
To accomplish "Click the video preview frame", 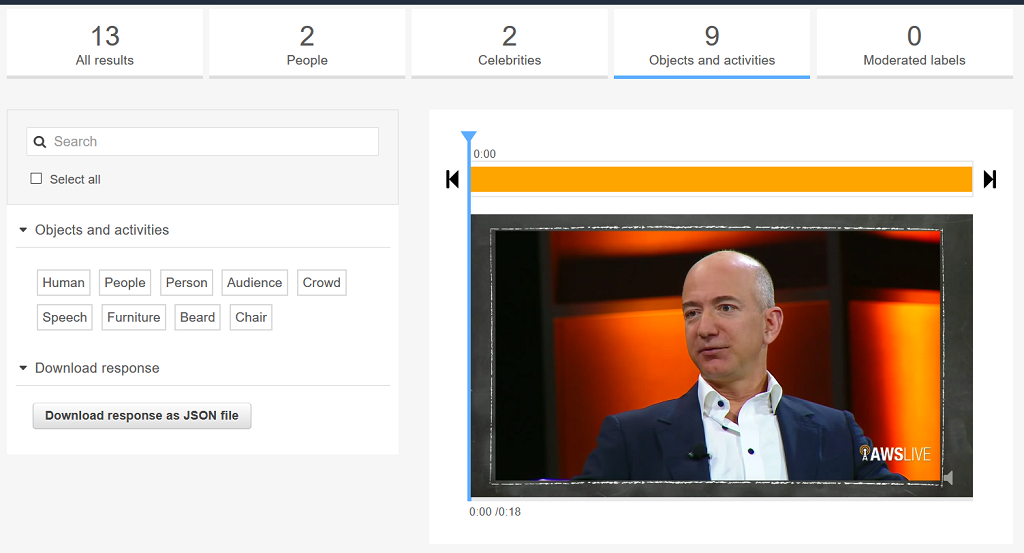I will [721, 356].
